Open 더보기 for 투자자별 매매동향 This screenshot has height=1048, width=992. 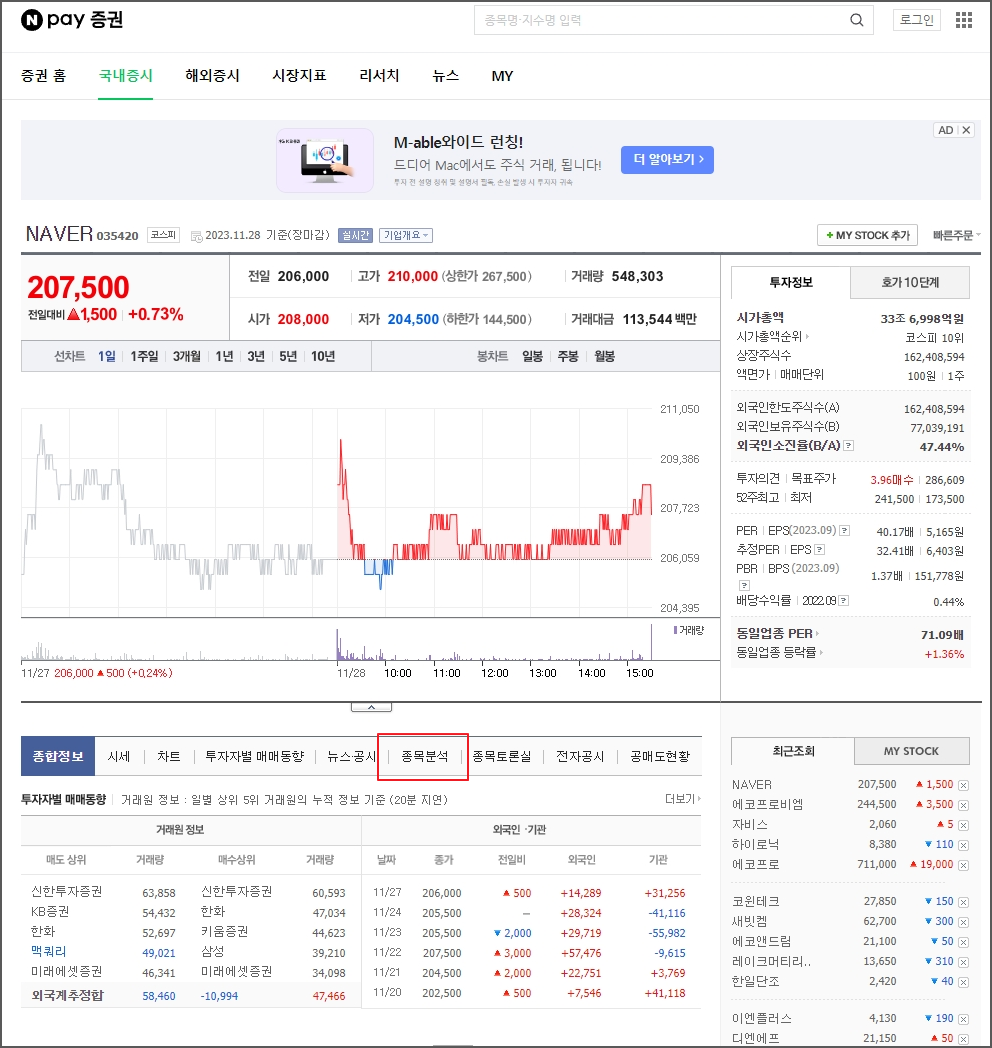[683, 799]
